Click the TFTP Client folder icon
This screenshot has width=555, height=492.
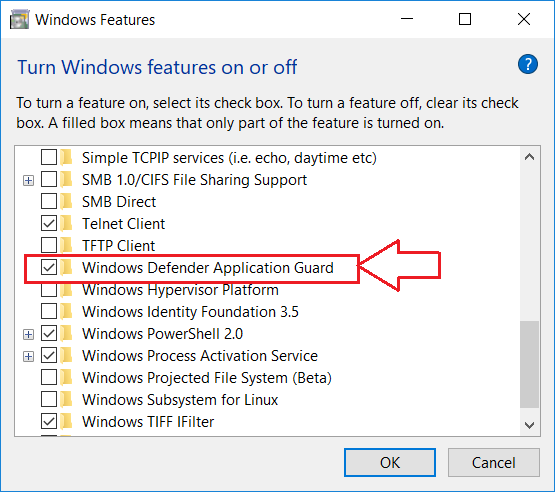(x=67, y=246)
